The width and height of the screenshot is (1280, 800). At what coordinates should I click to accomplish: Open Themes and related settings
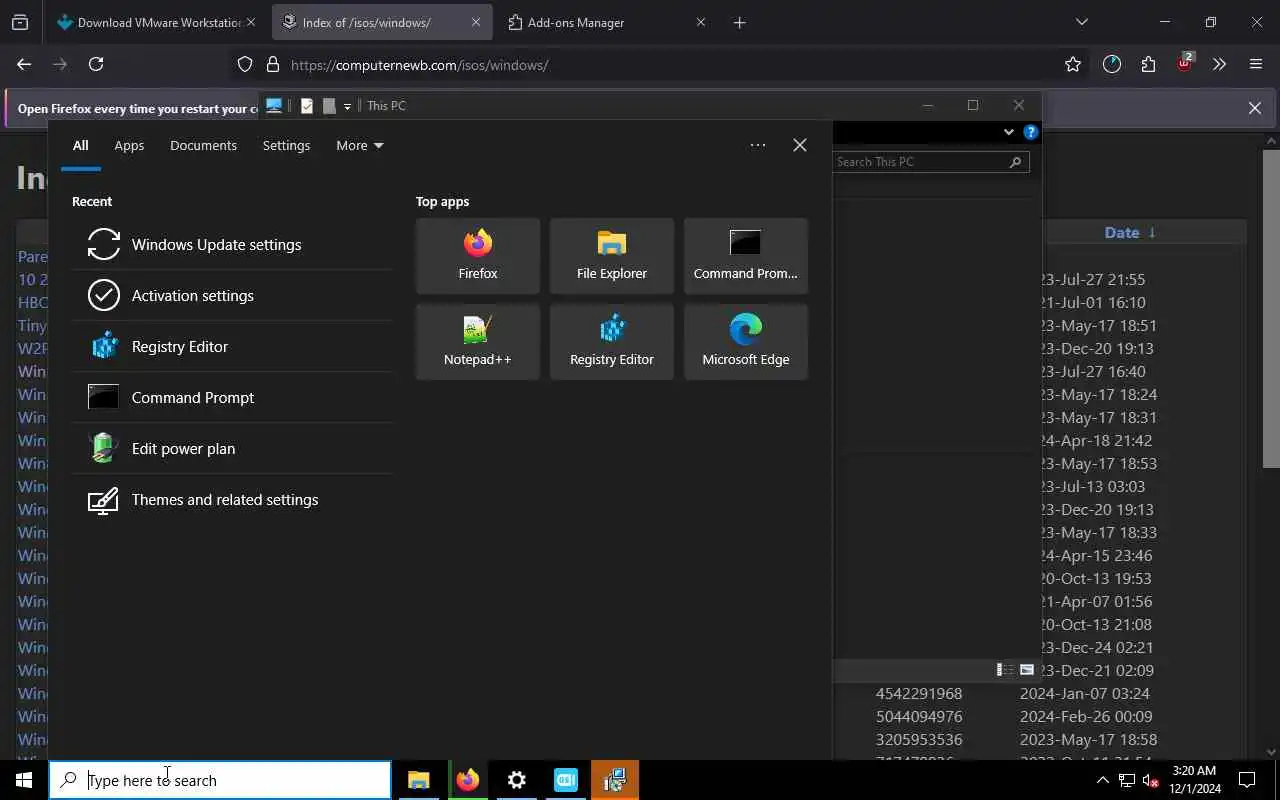pos(232,499)
